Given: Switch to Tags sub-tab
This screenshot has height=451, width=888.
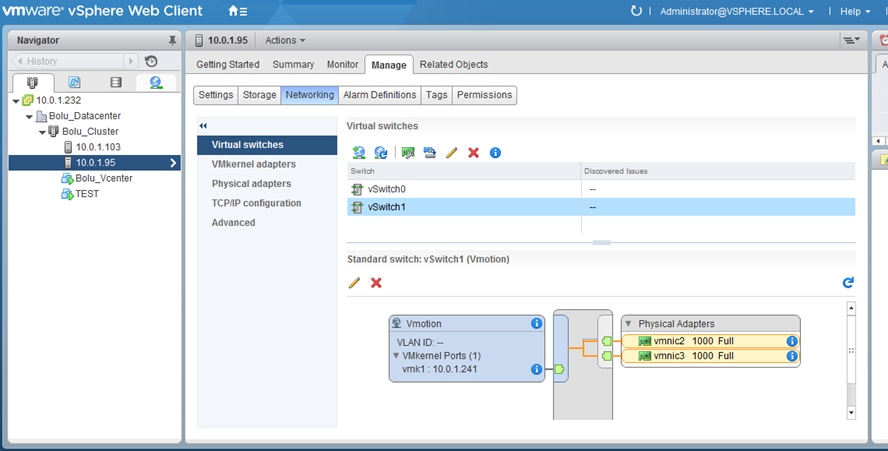Looking at the screenshot, I should (437, 95).
